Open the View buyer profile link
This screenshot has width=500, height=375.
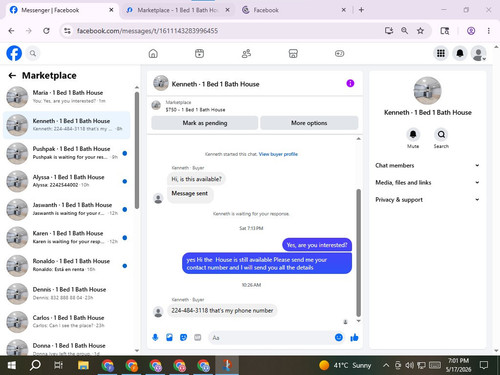[x=278, y=154]
